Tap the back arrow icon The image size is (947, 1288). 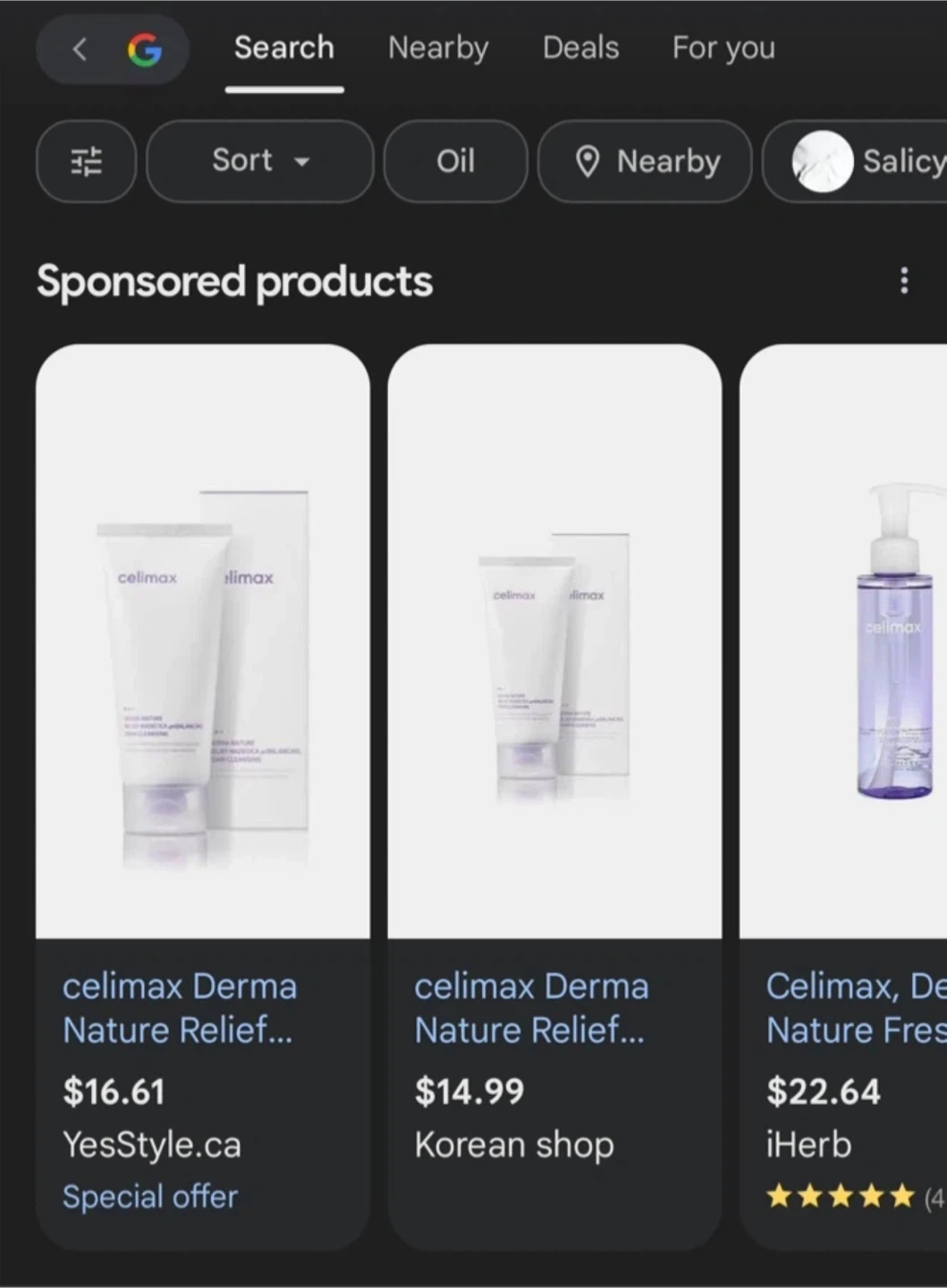pos(80,48)
